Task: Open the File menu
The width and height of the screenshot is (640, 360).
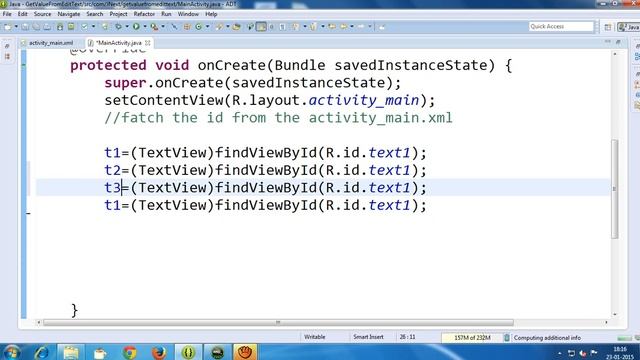Action: (7, 14)
